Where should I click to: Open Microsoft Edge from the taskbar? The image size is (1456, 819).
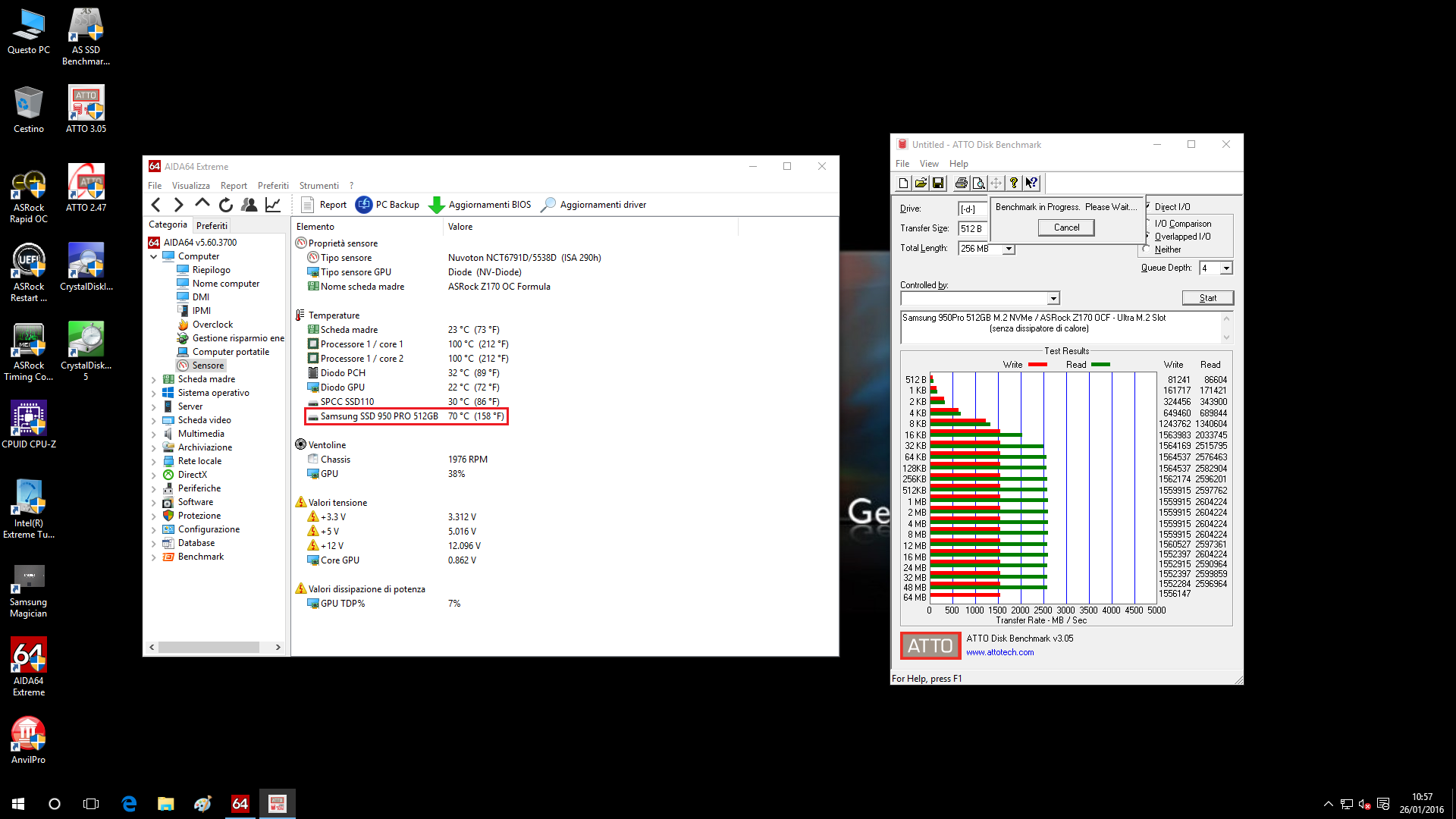point(129,804)
